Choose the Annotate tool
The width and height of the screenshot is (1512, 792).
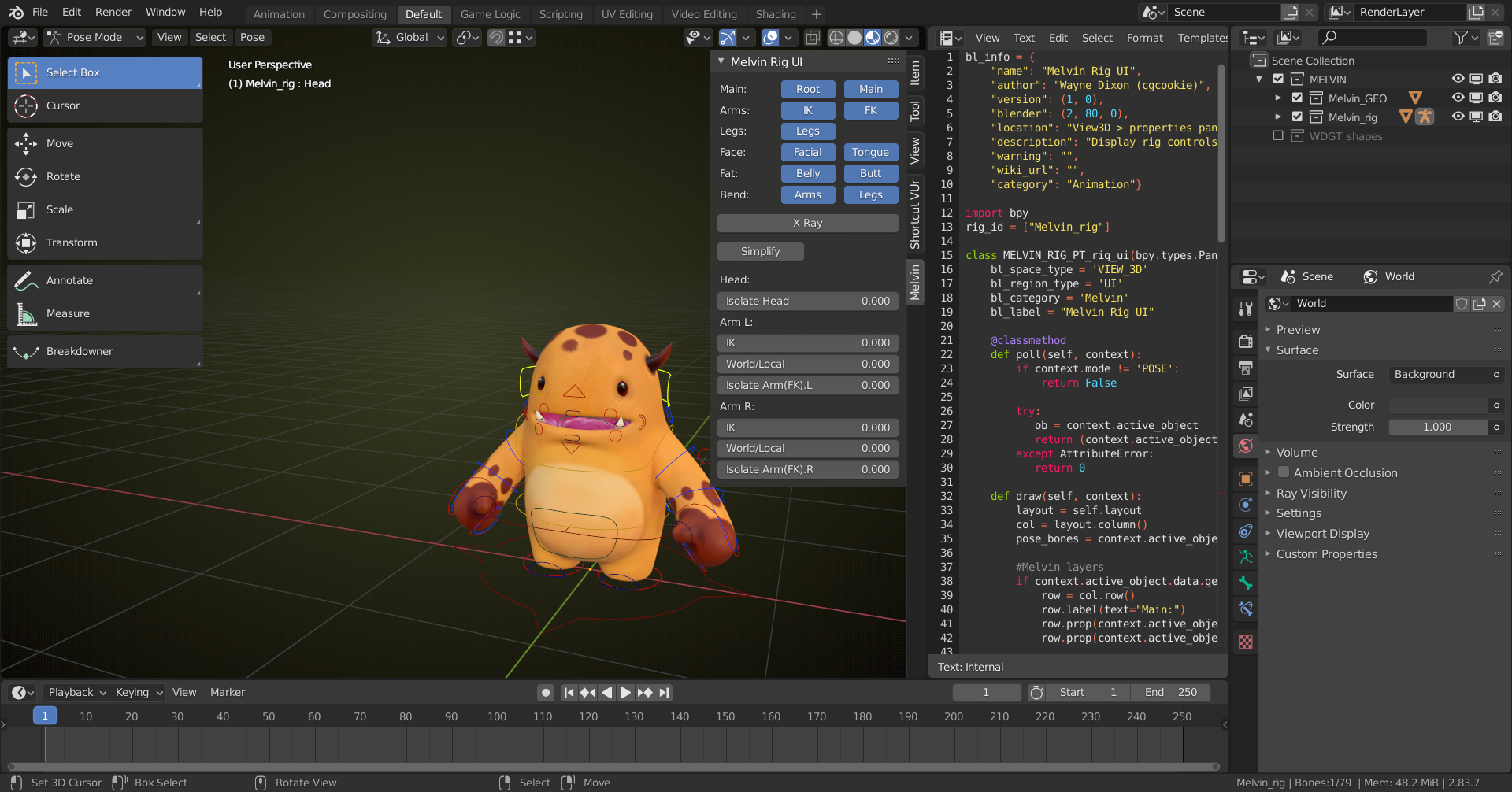coord(69,280)
